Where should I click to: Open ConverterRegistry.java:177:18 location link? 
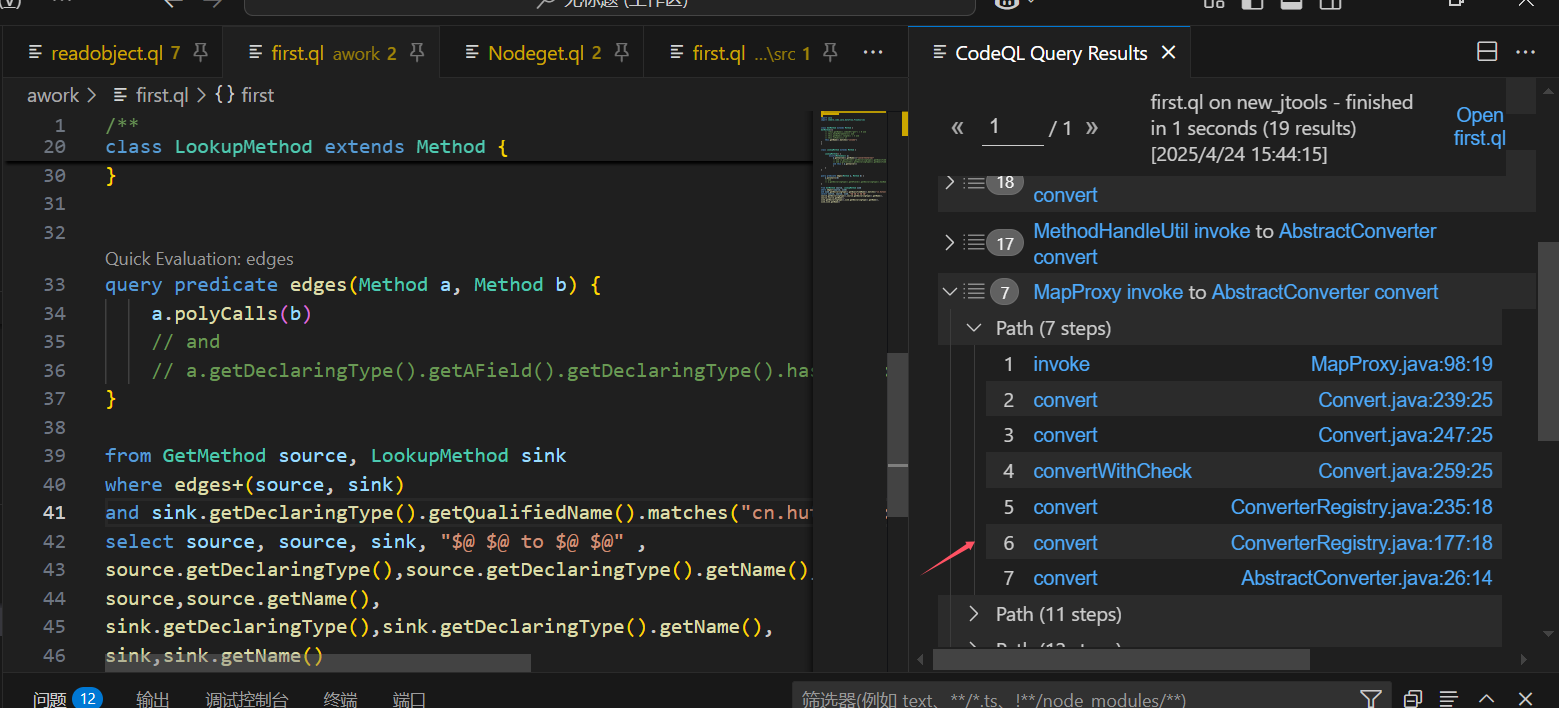tap(1361, 543)
